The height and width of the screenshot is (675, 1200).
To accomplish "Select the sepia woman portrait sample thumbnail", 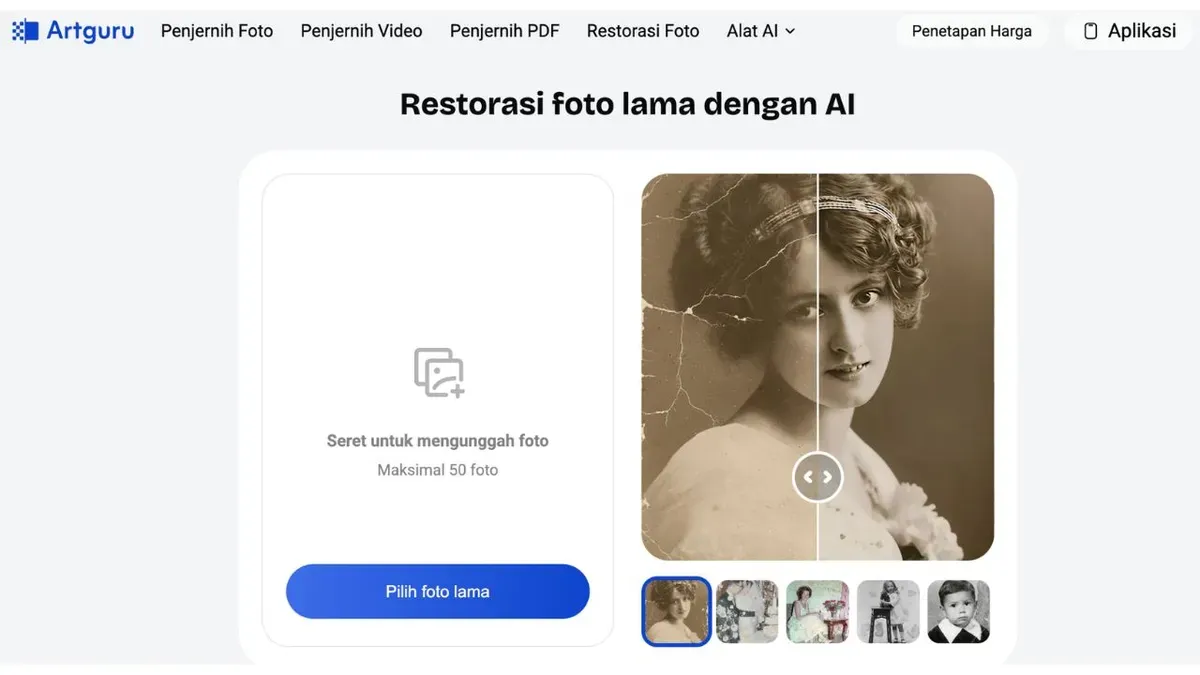I will 676,611.
